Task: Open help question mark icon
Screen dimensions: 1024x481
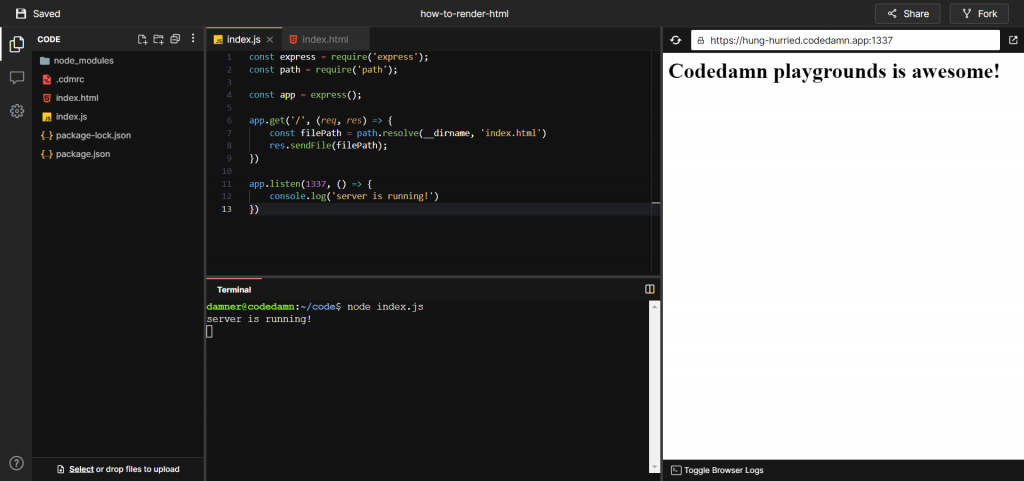Action: pos(17,463)
